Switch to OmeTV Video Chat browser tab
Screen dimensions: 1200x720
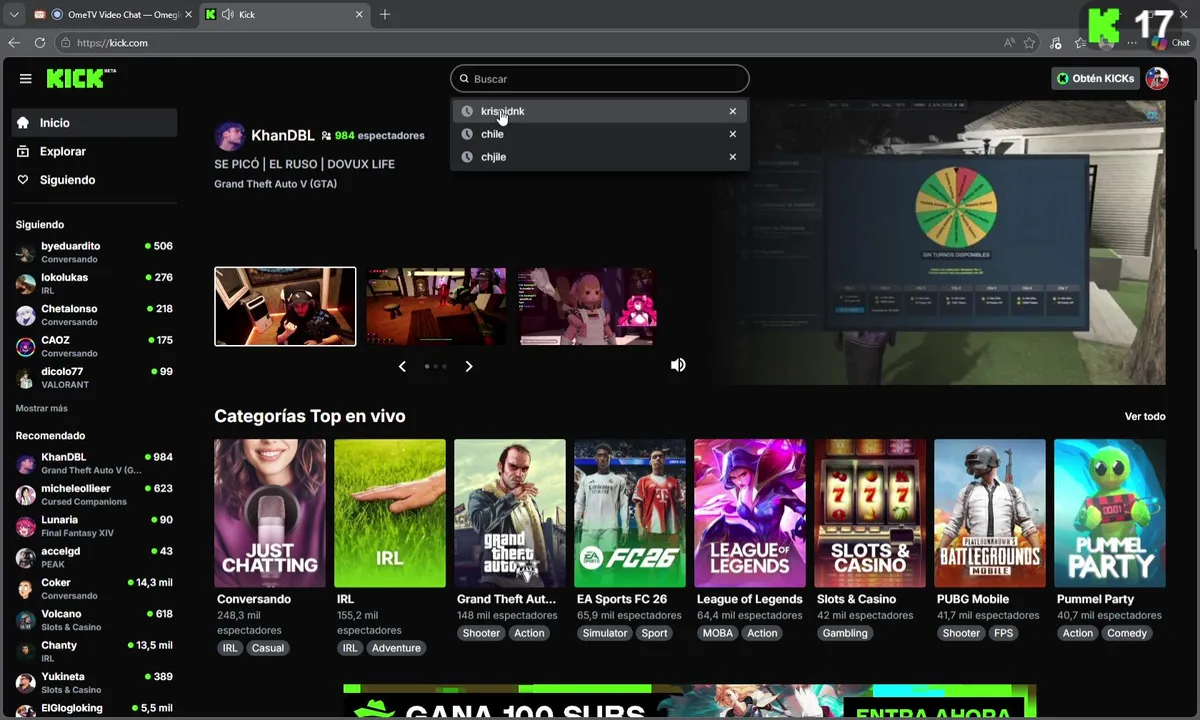pyautogui.click(x=113, y=14)
